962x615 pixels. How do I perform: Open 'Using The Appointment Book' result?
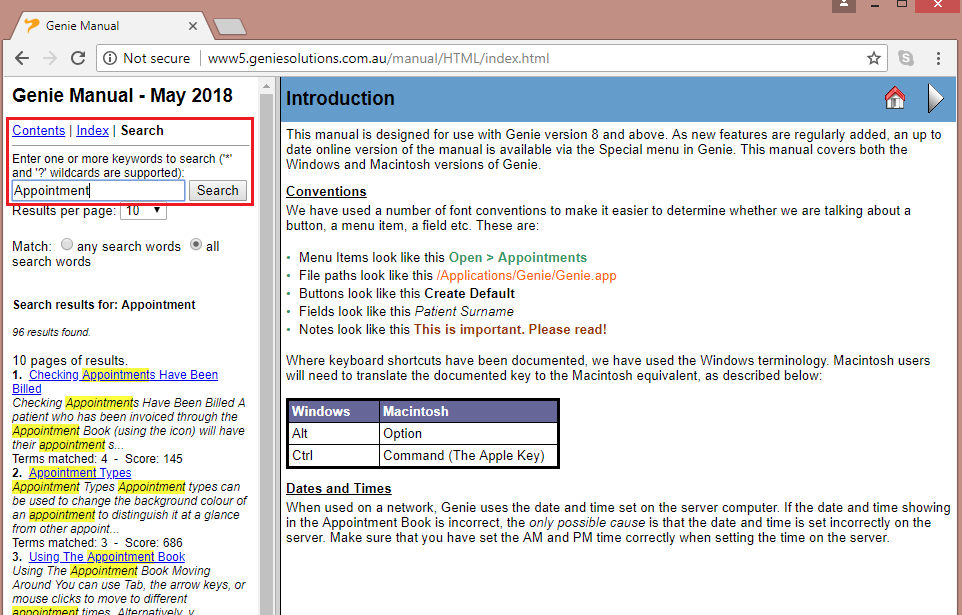pyautogui.click(x=107, y=557)
